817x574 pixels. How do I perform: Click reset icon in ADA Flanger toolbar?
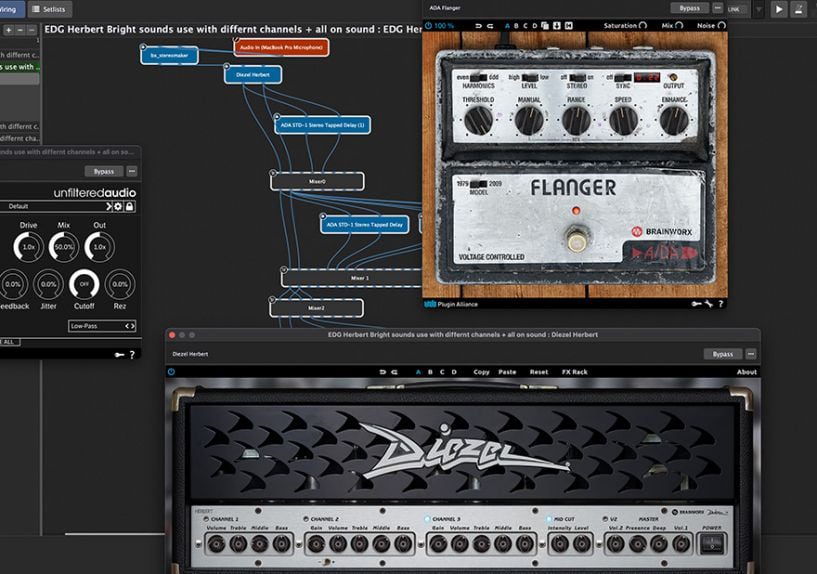(x=568, y=26)
